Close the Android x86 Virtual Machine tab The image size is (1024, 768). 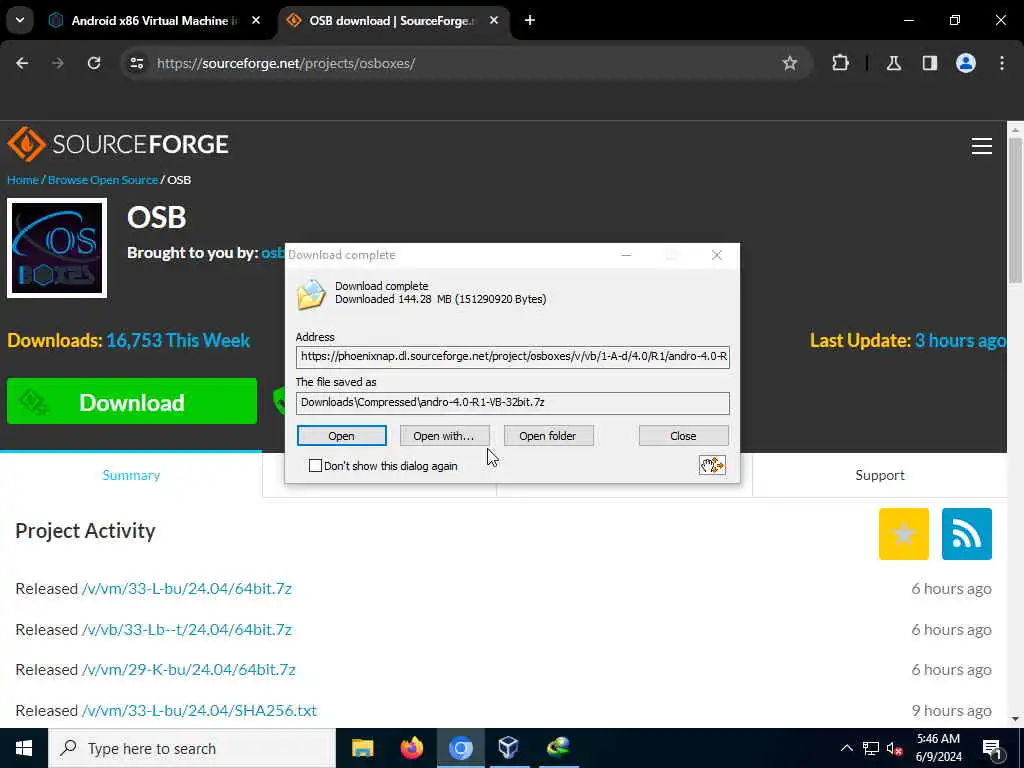coord(256,21)
